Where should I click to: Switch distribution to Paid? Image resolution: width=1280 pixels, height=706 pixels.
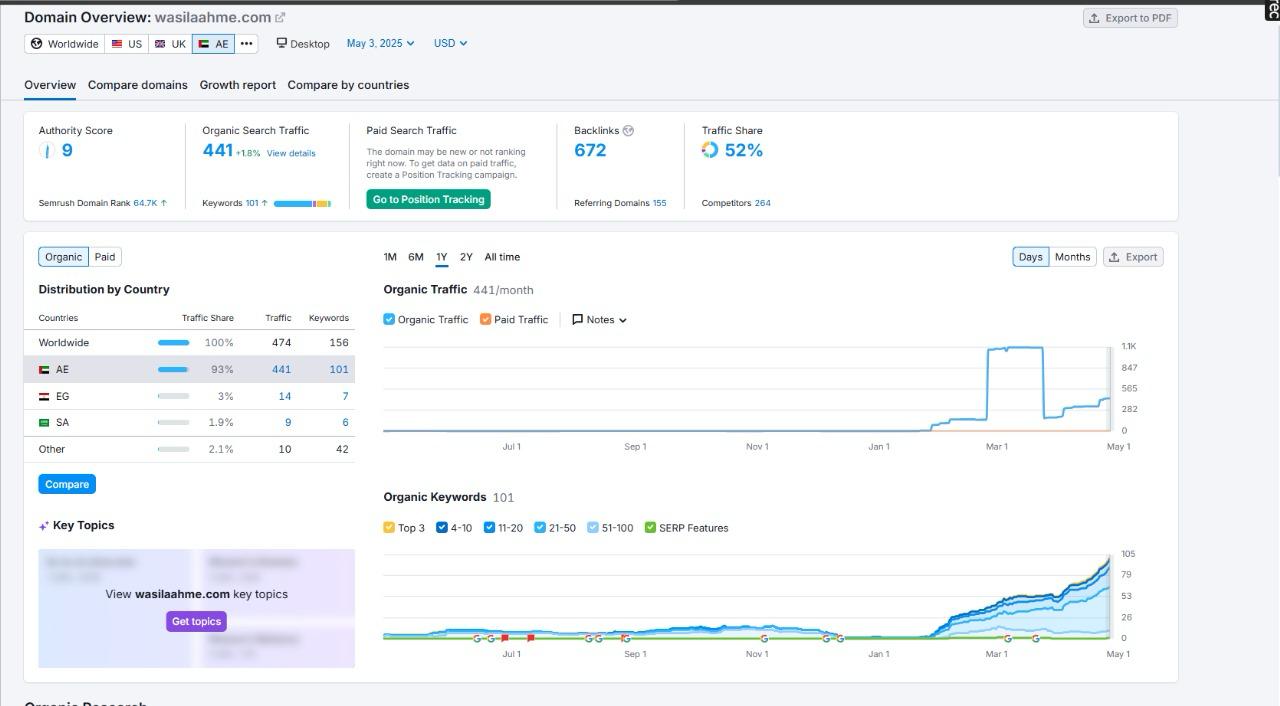(105, 257)
